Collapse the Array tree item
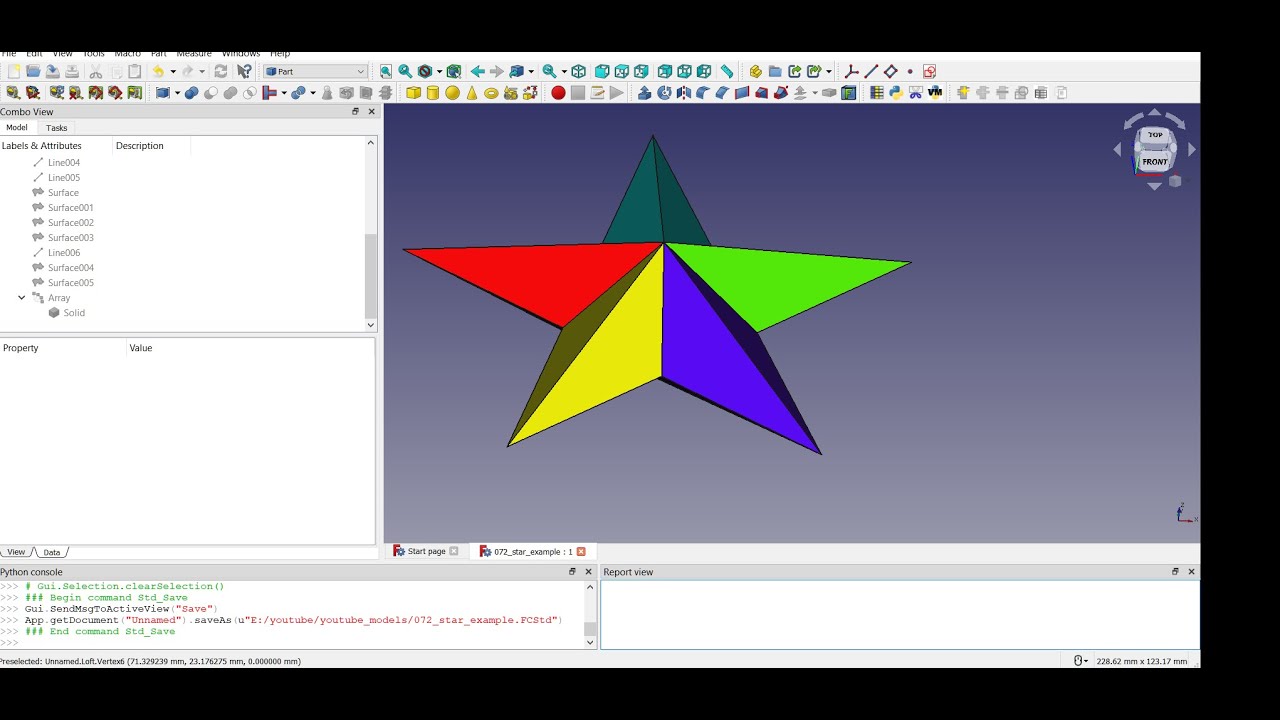This screenshot has height=720, width=1280. point(22,298)
